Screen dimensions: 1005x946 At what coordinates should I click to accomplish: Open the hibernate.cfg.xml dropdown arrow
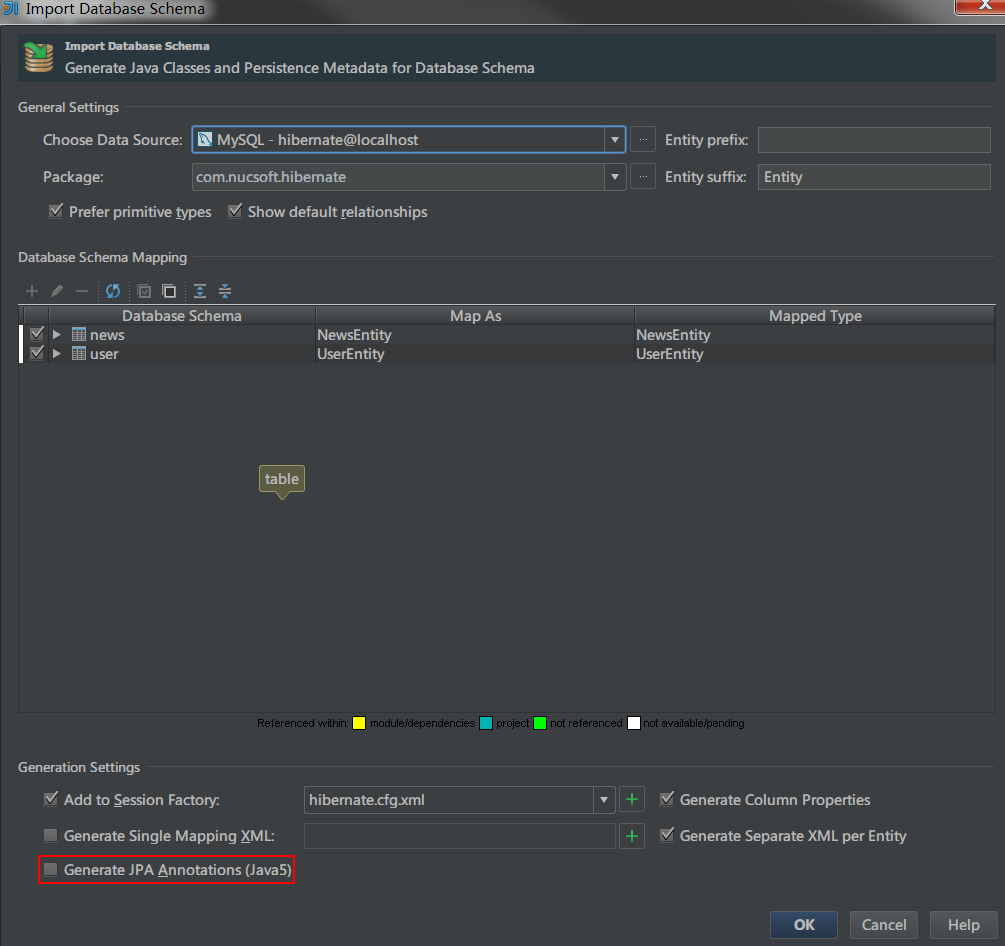pyautogui.click(x=604, y=799)
